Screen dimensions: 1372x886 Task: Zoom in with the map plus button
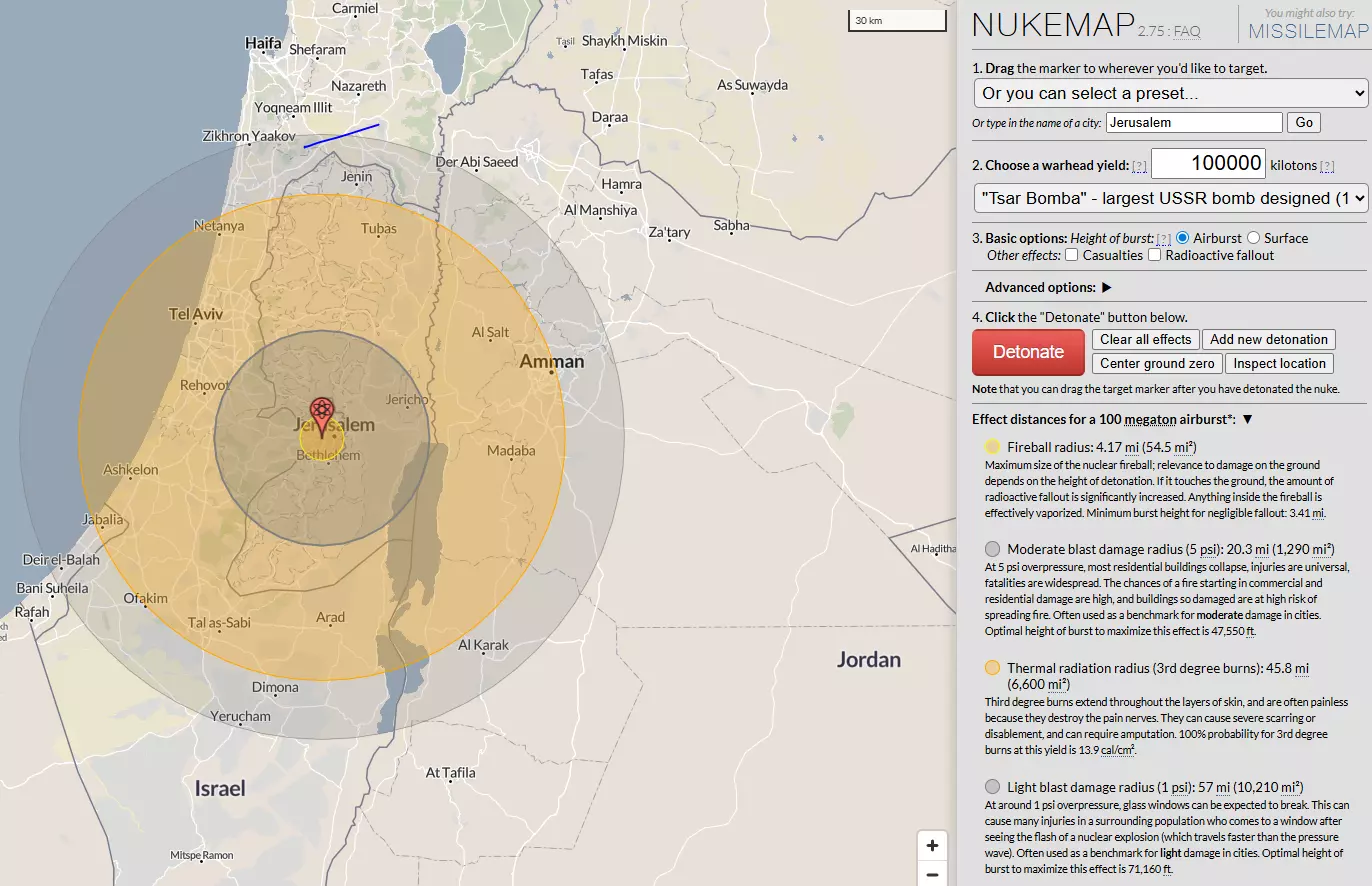(932, 846)
